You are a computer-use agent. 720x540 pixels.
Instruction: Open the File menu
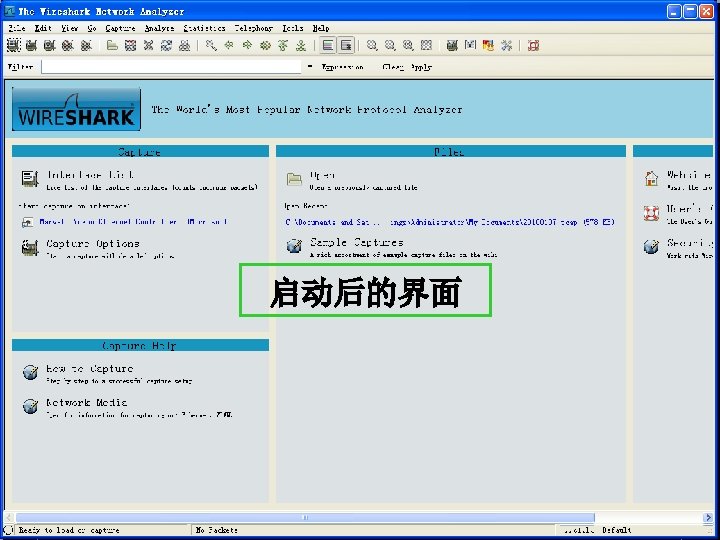(x=17, y=28)
